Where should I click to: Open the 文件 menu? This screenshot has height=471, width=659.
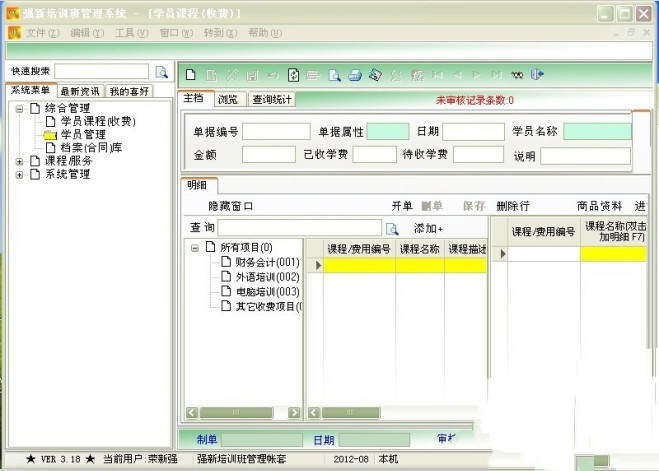tap(42, 33)
